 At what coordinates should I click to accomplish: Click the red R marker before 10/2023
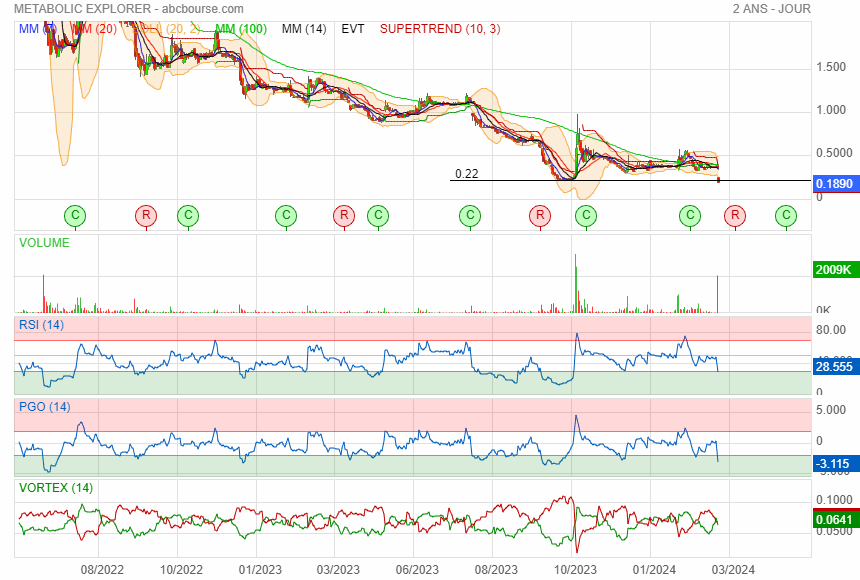pos(540,215)
